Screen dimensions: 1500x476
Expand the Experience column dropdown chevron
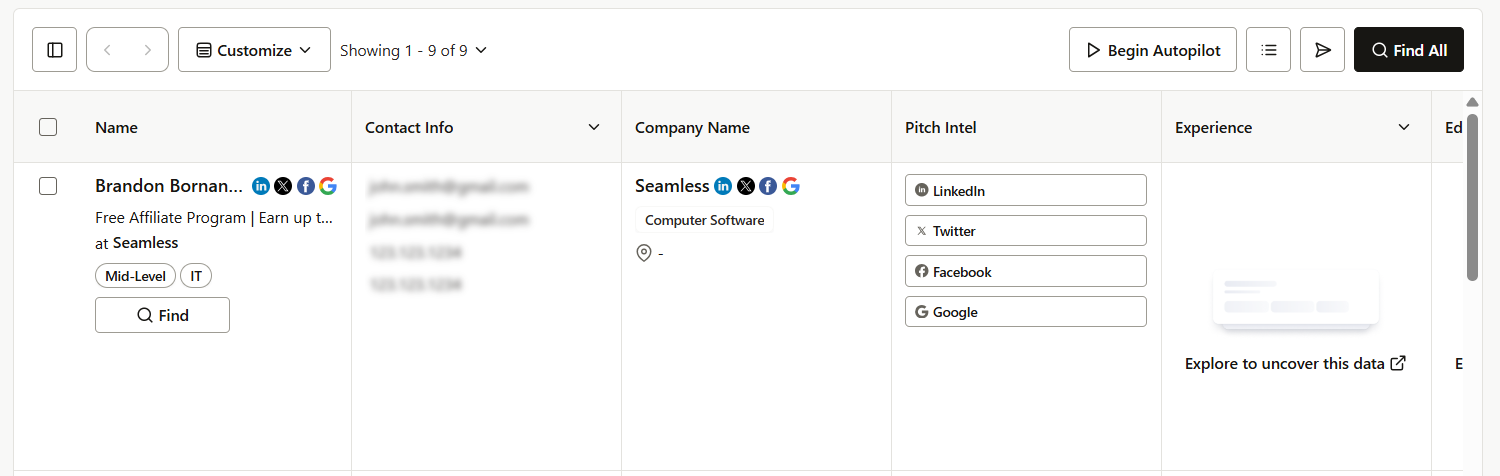click(1404, 127)
